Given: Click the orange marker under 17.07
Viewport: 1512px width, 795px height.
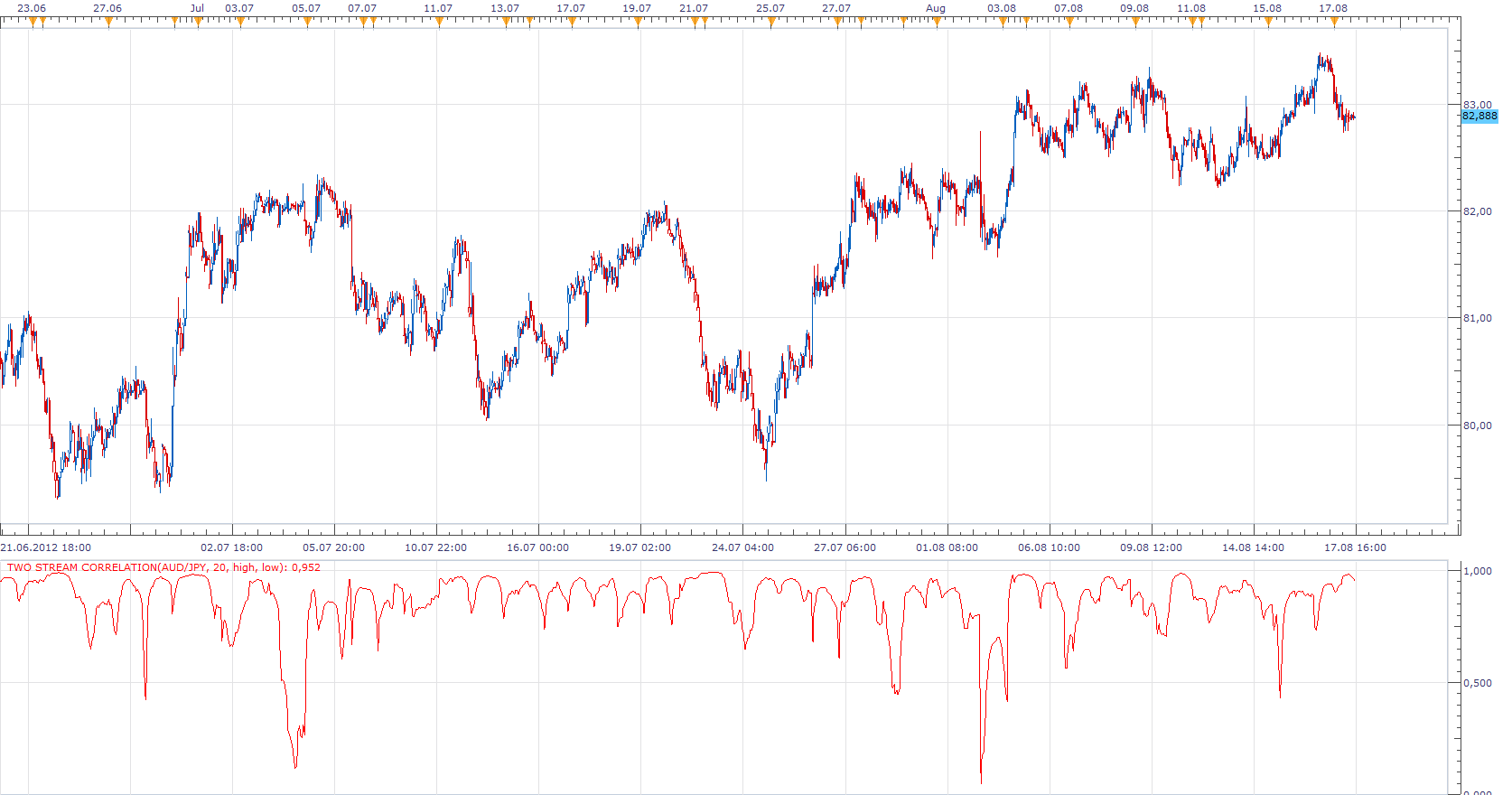Looking at the screenshot, I should tap(572, 22).
